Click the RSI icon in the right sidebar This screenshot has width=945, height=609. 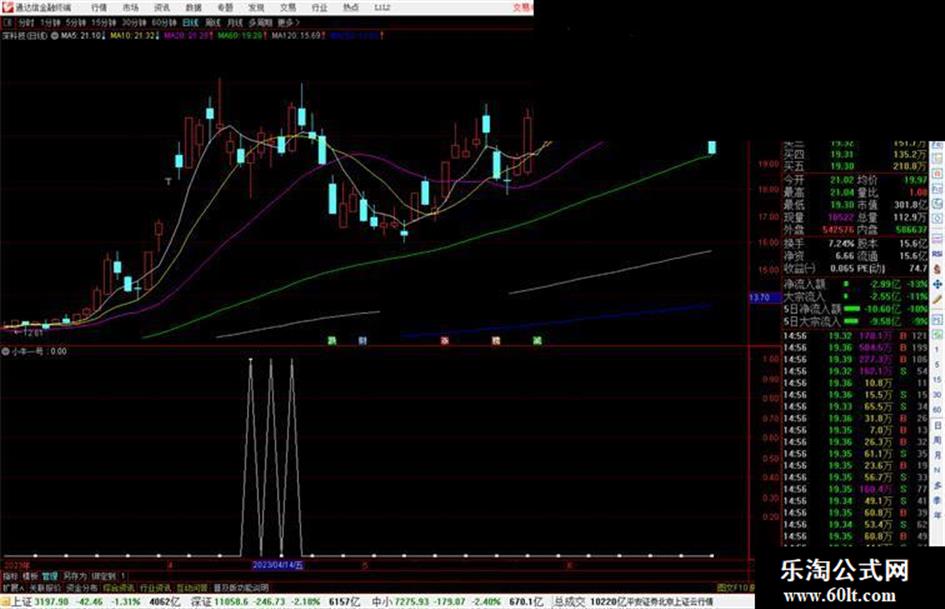click(x=937, y=254)
